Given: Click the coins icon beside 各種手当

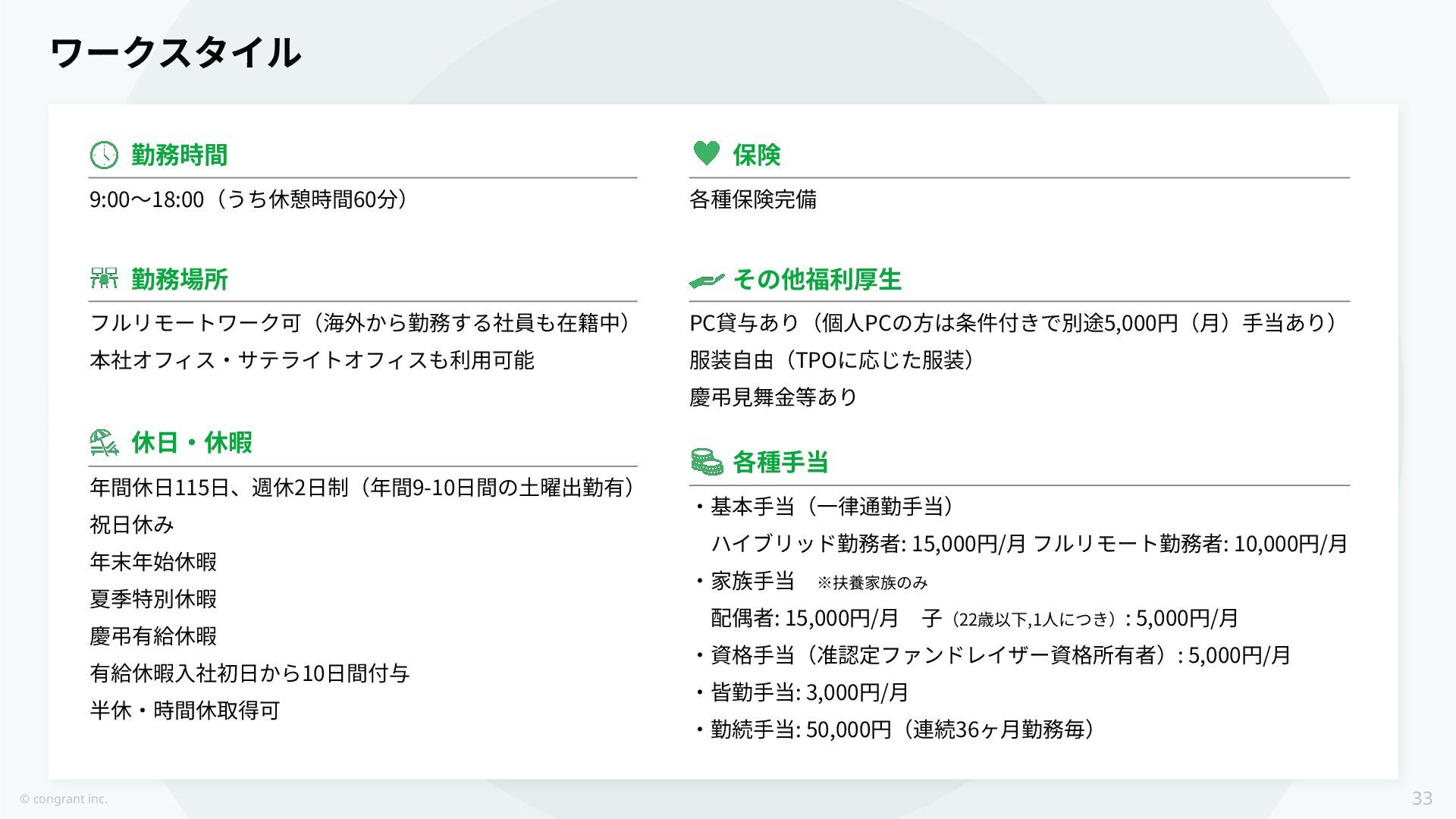Looking at the screenshot, I should click(x=707, y=462).
